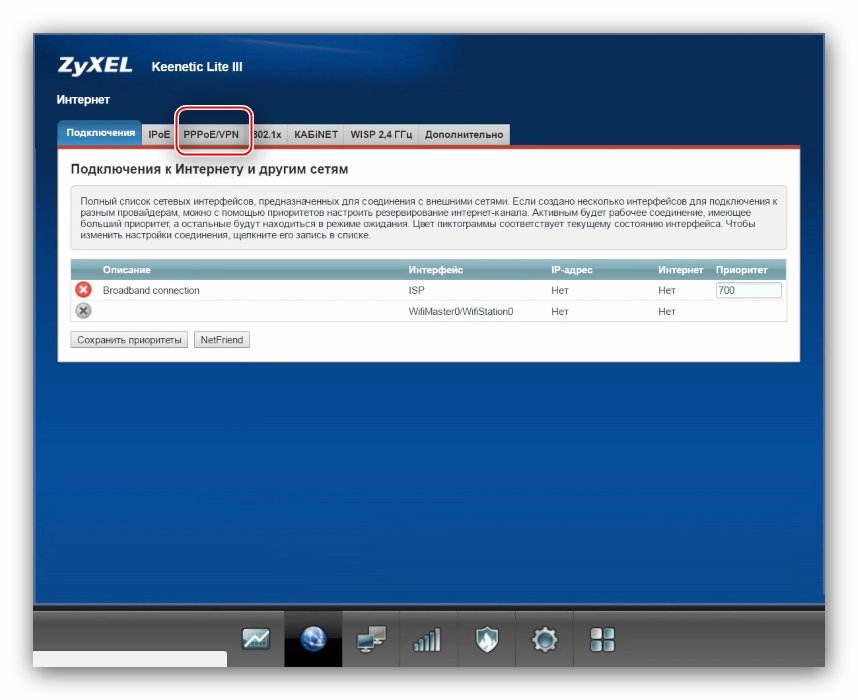Select the PPPoE/VPN tab

click(211, 134)
